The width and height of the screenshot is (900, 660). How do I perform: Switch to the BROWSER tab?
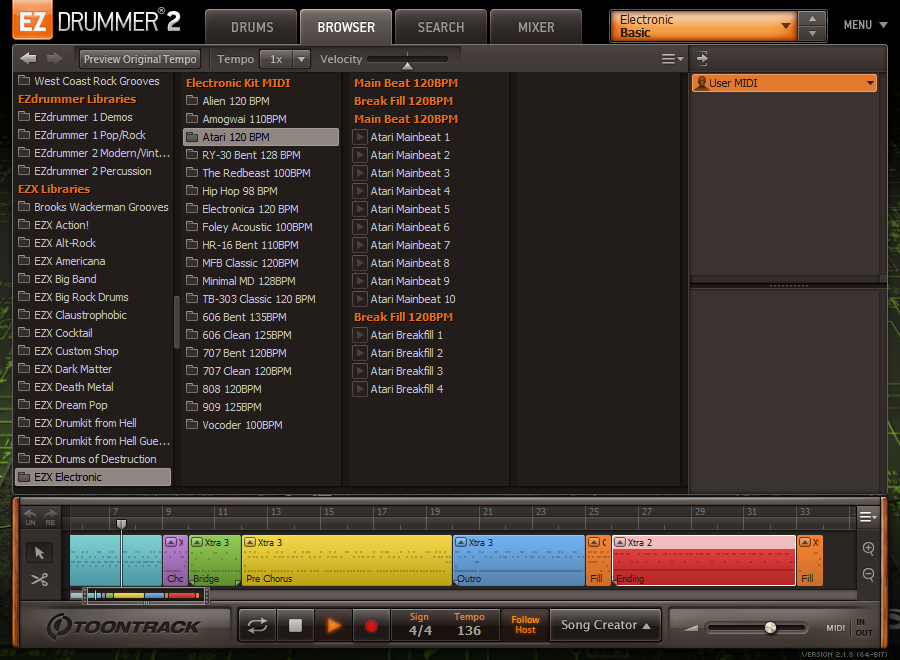pyautogui.click(x=346, y=27)
